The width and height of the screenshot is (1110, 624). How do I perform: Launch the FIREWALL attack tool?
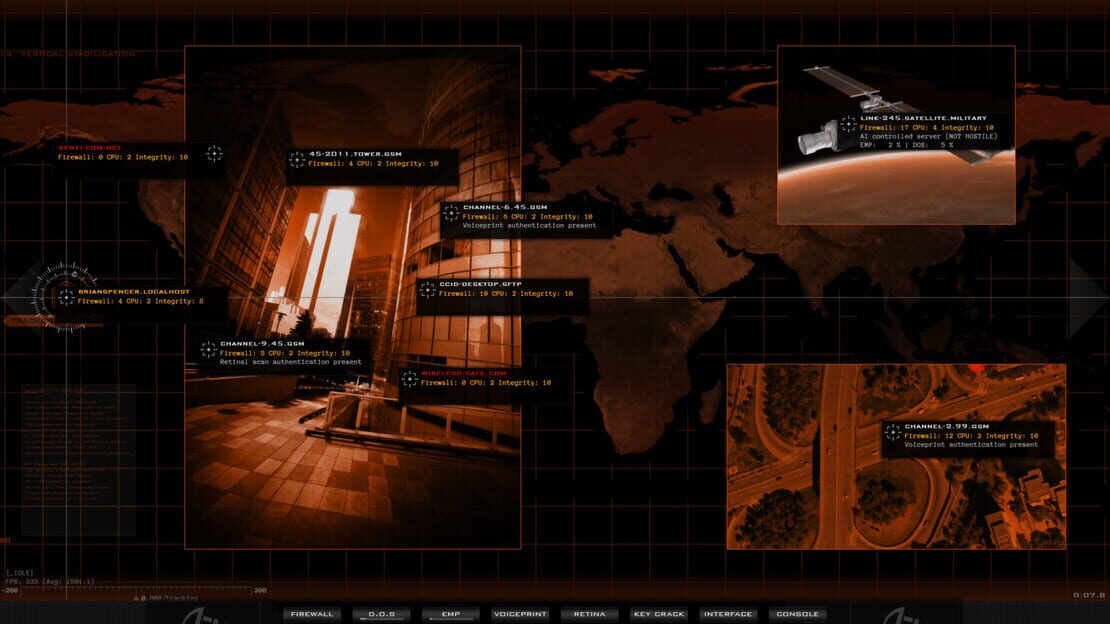tap(311, 614)
